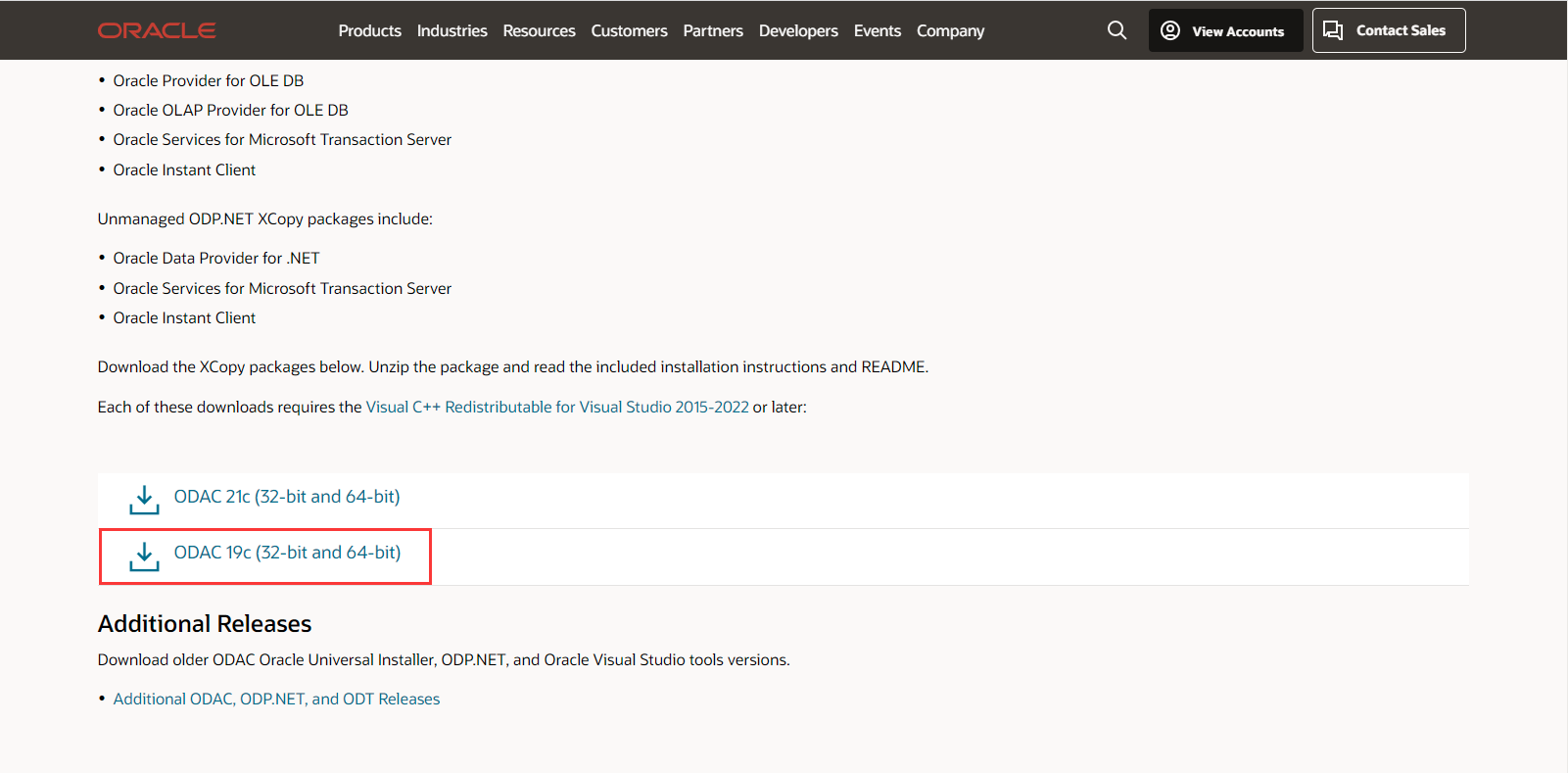Screen dimensions: 1568x773
Task: Open the Developers menu
Action: tap(798, 30)
